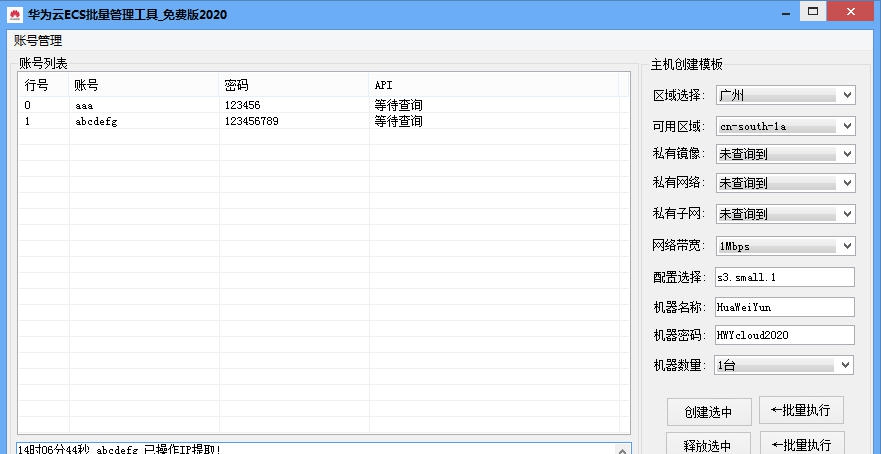This screenshot has height=454, width=881.
Task: Click the Huawei logo icon in title bar
Action: (15, 15)
